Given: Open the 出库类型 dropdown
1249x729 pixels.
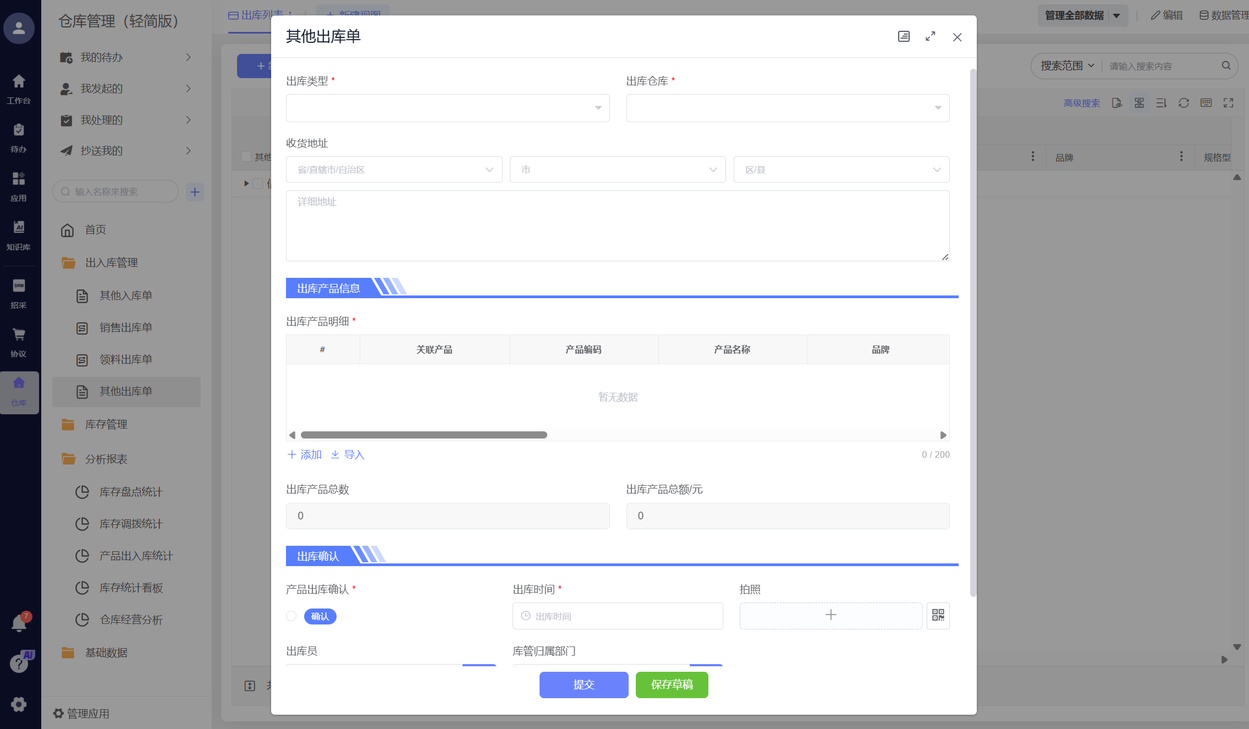Looking at the screenshot, I should pyautogui.click(x=447, y=108).
